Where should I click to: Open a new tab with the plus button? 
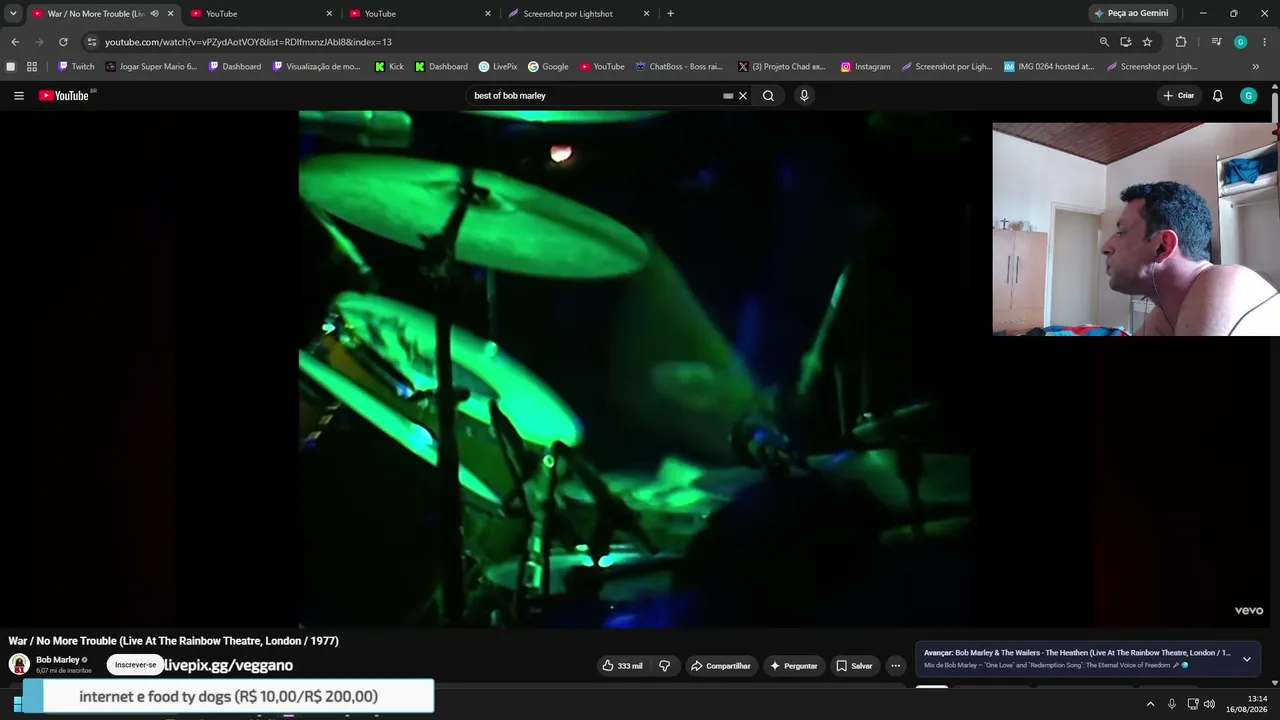(x=670, y=14)
